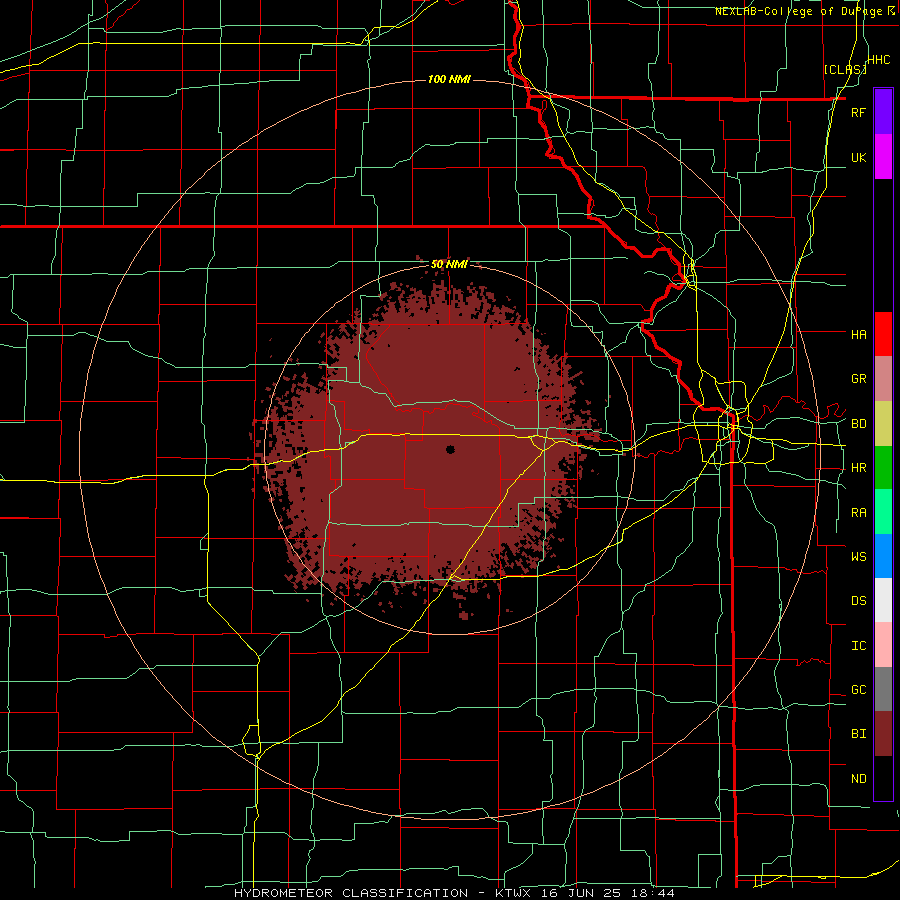Screen dimensions: 900x900
Task: Click the WS legend label
Action: 858,556
